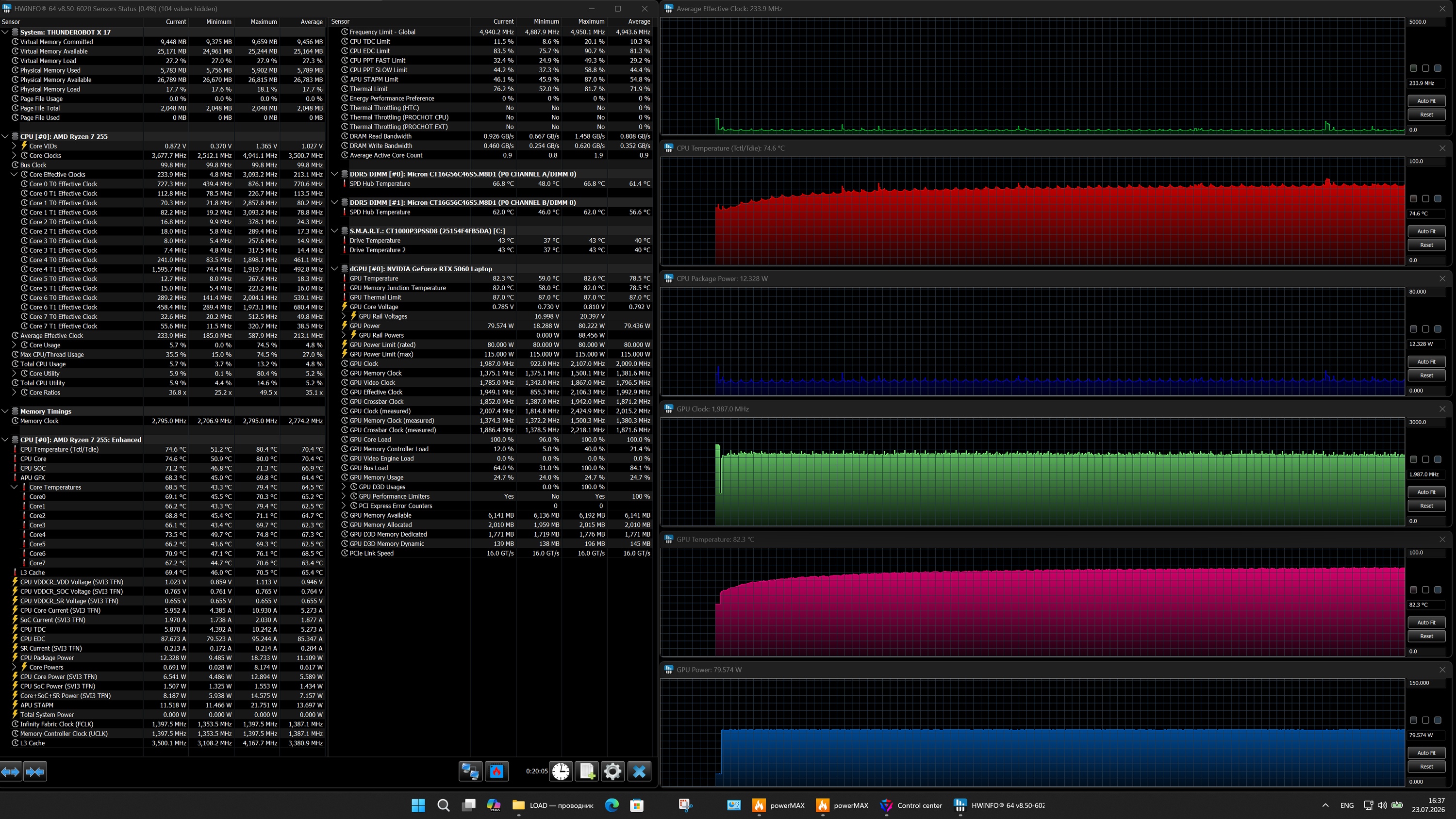
Task: Edit the 5000.0 maximum field of Effective Clock graph
Action: [1426, 22]
